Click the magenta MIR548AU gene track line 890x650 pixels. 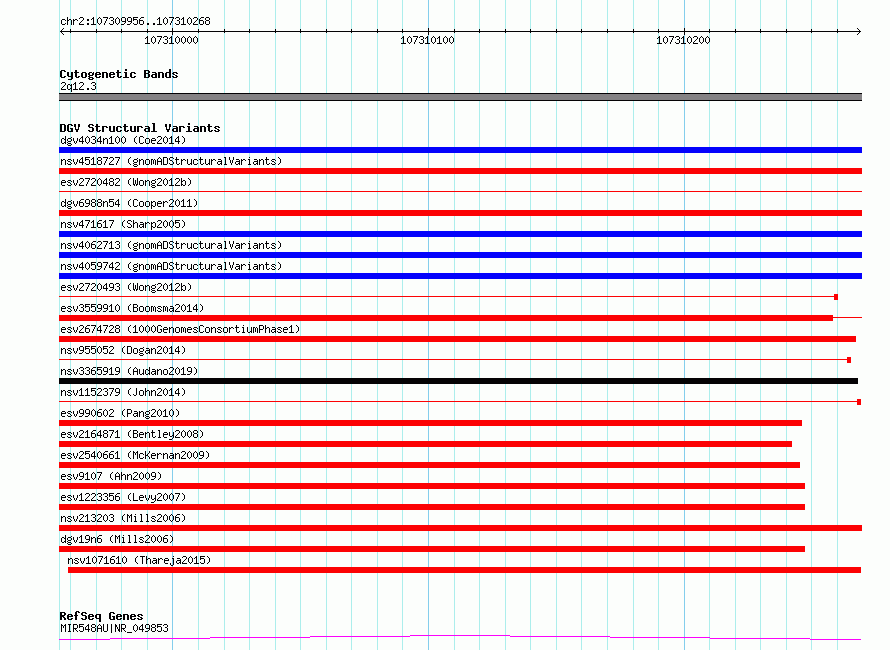click(x=460, y=637)
